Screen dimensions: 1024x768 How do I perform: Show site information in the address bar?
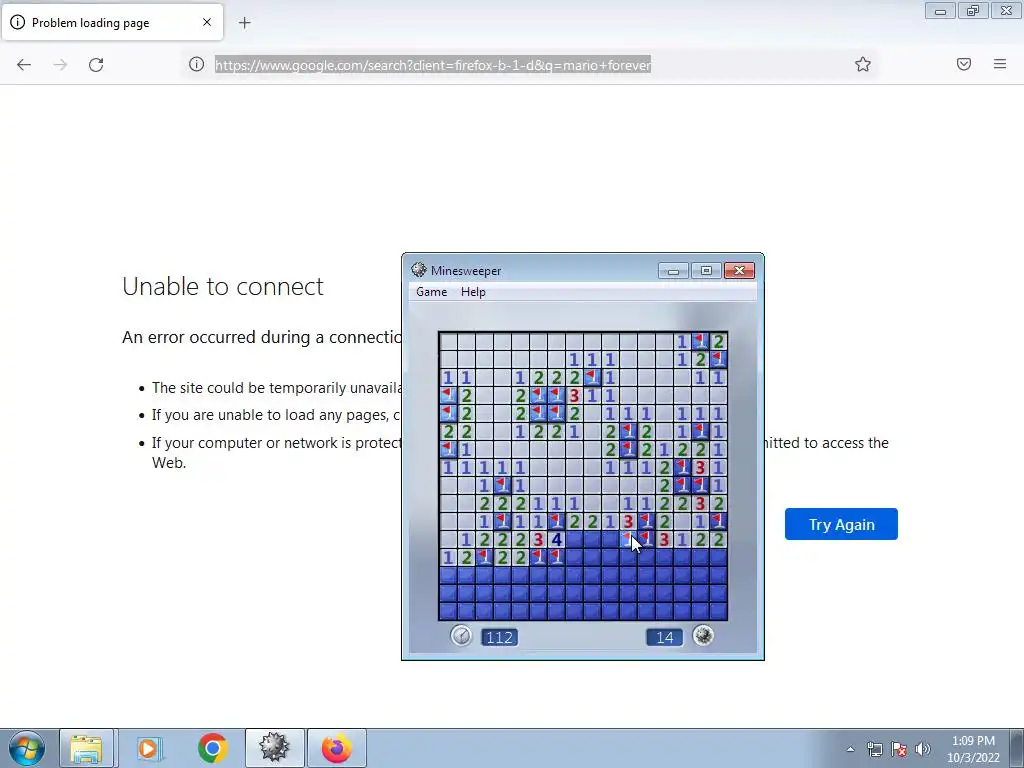[x=197, y=64]
